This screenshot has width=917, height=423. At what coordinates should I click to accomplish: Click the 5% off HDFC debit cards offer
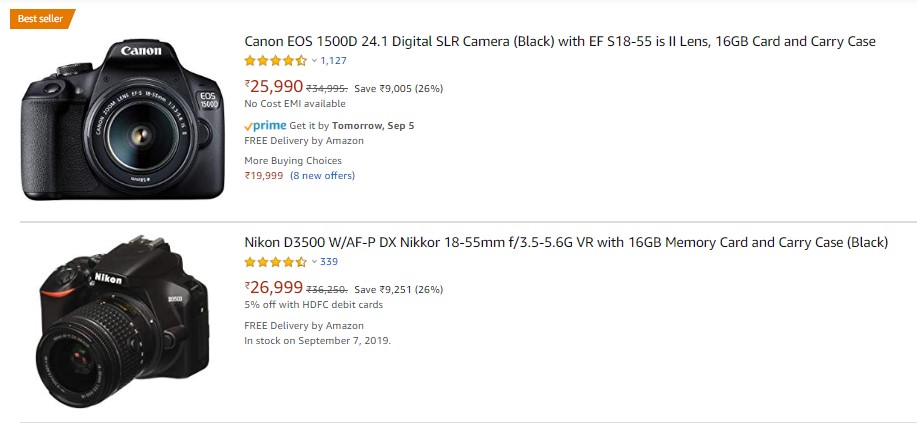pyautogui.click(x=313, y=305)
